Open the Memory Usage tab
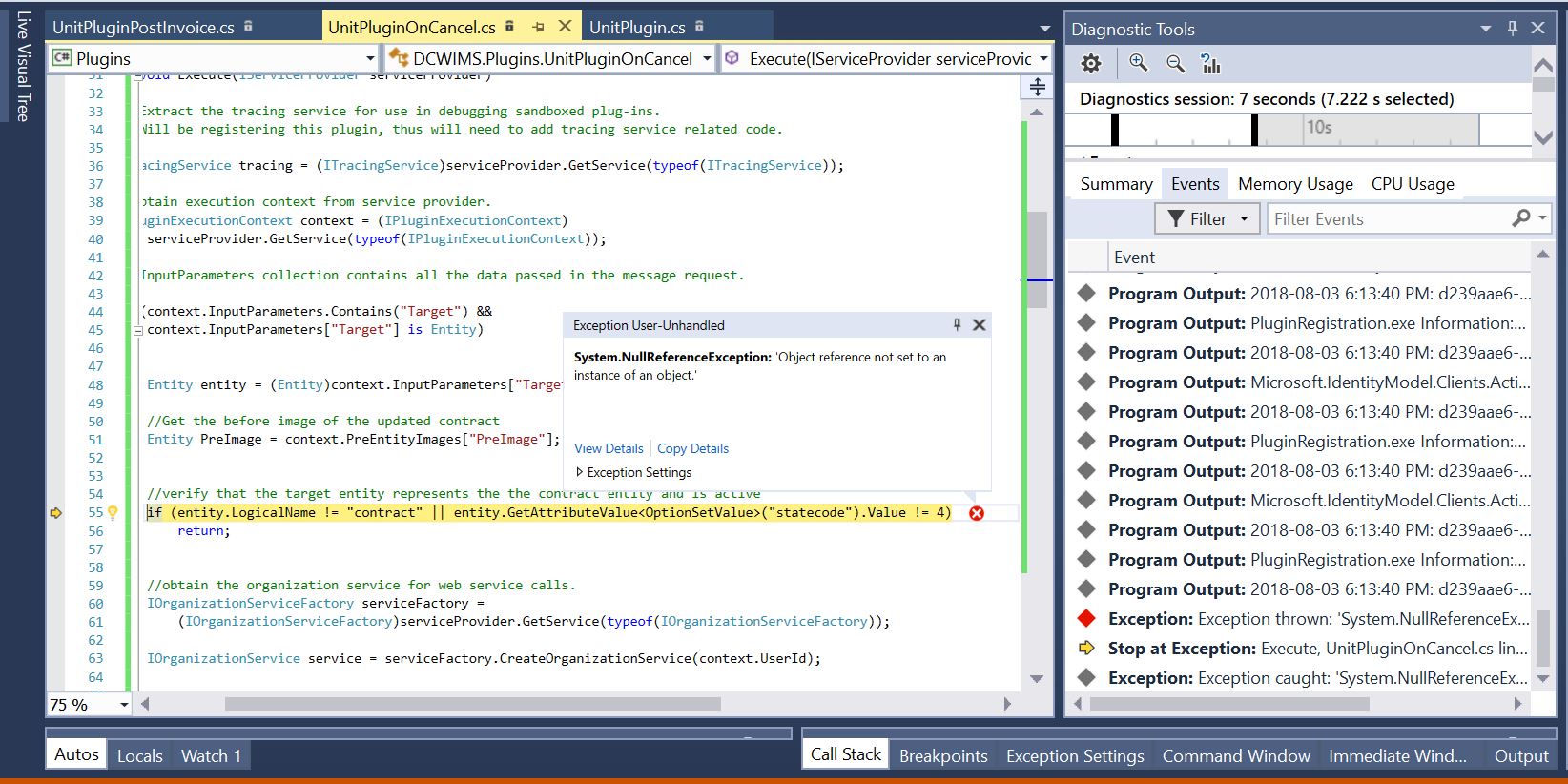The height and width of the screenshot is (784, 1568). coord(1295,184)
